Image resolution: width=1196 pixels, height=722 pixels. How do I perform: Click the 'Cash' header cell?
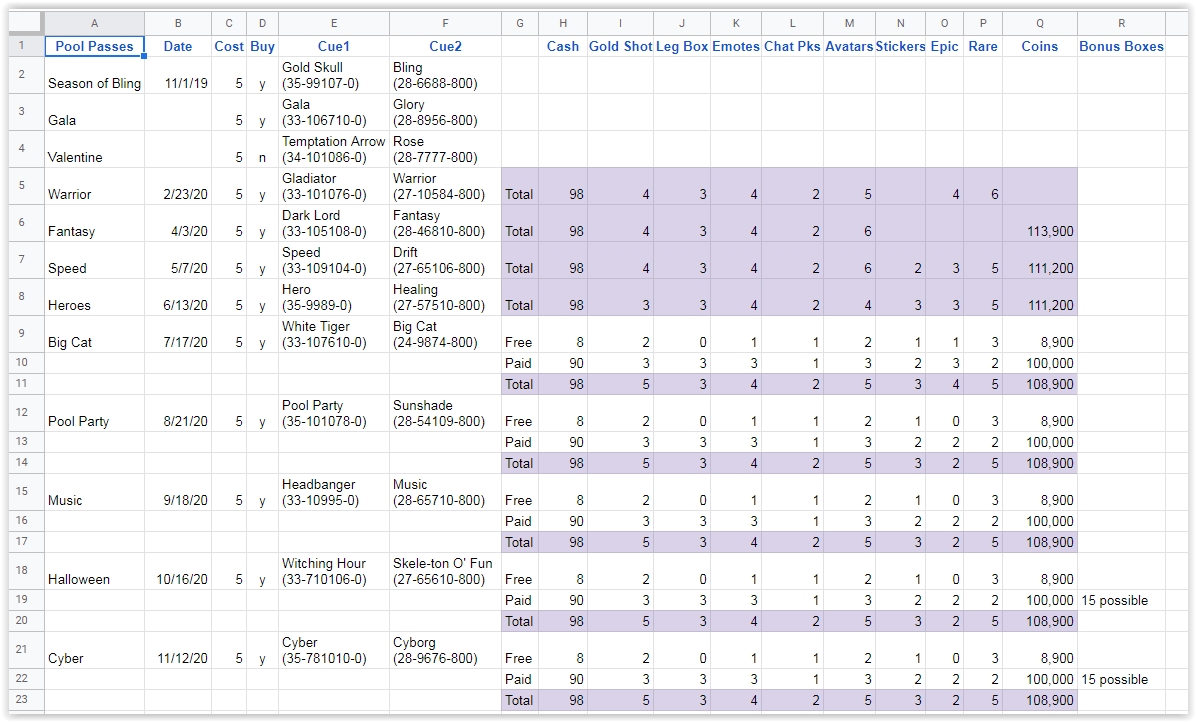[563, 46]
